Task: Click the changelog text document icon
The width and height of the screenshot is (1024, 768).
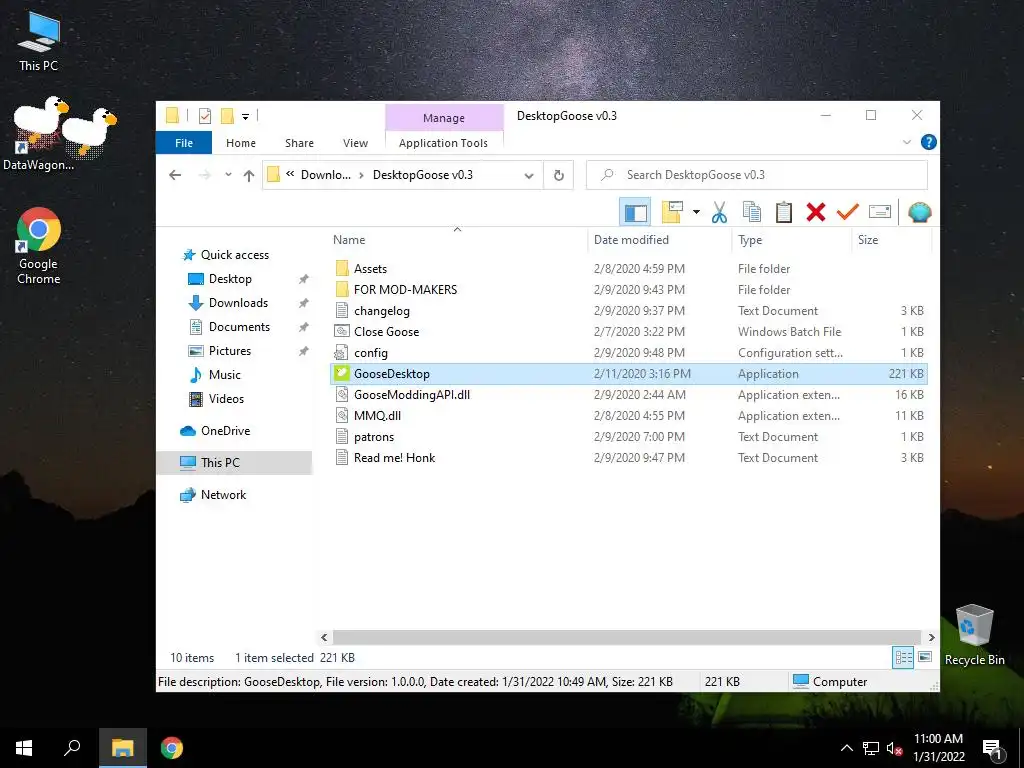Action: tap(342, 311)
